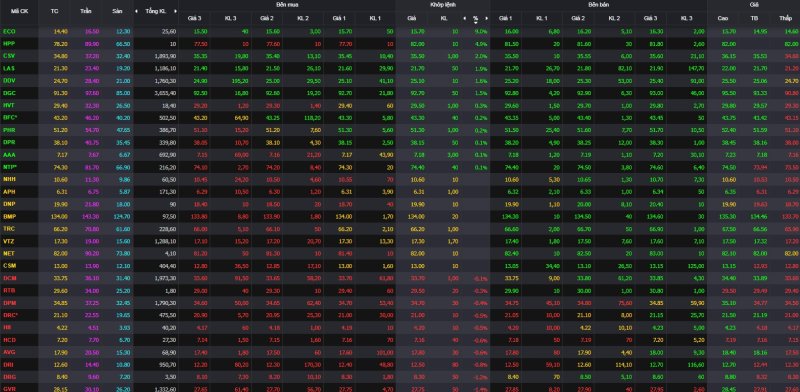Click the Sàn floor price header

117,11
